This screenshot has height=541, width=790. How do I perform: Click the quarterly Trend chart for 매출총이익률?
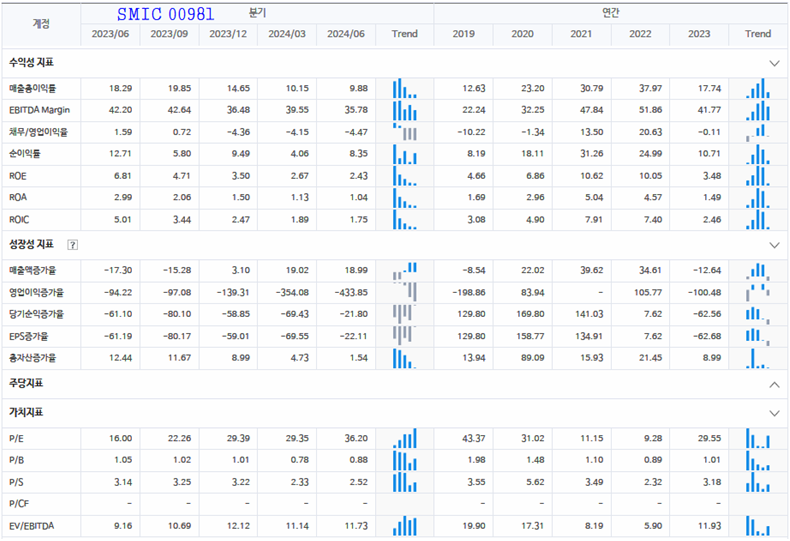pyautogui.click(x=405, y=89)
